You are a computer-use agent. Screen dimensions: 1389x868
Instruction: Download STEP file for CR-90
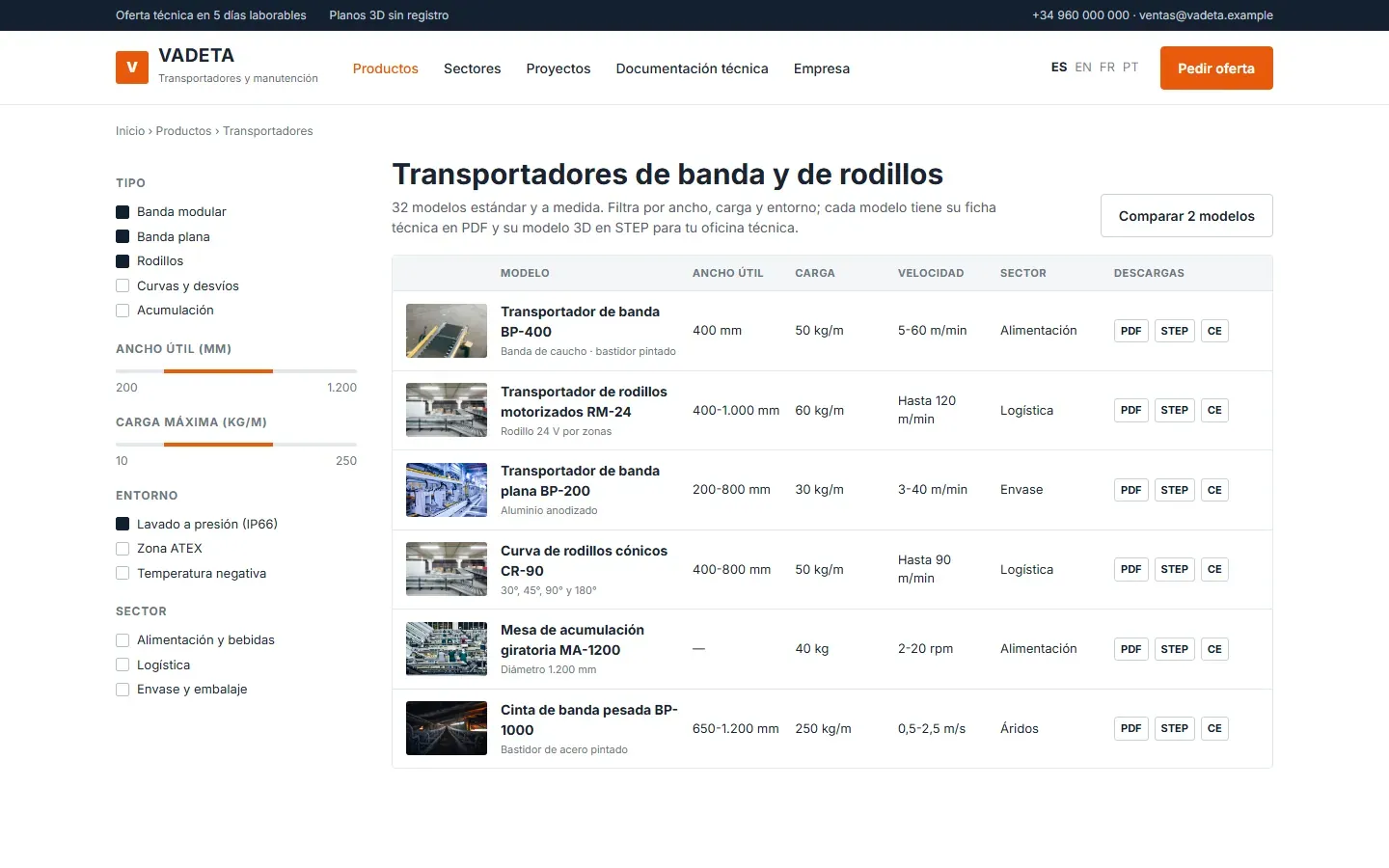pos(1174,569)
